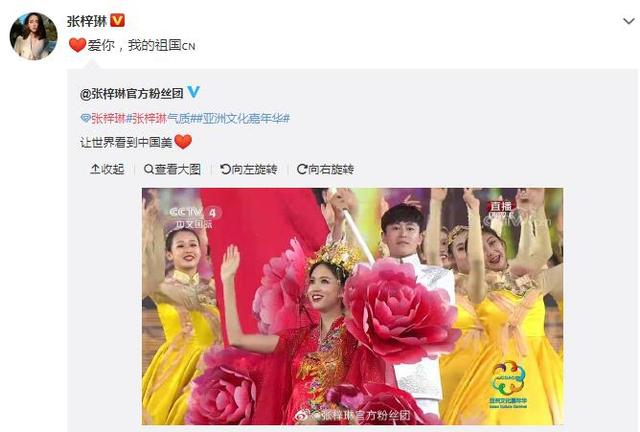This screenshot has width=640, height=432.
Task: Open the 张梓琳 username link
Action: (87, 21)
